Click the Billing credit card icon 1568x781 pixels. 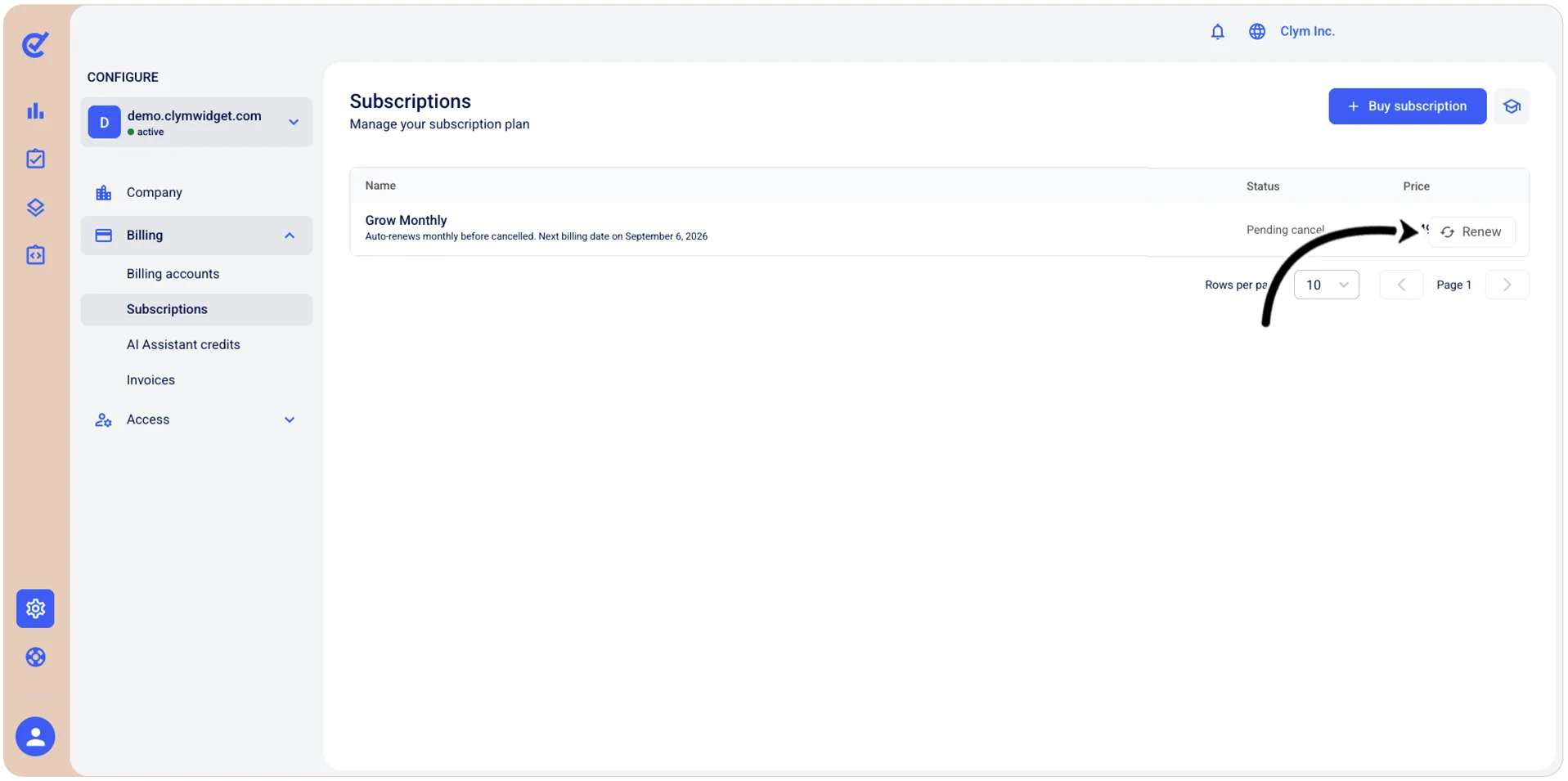tap(103, 236)
